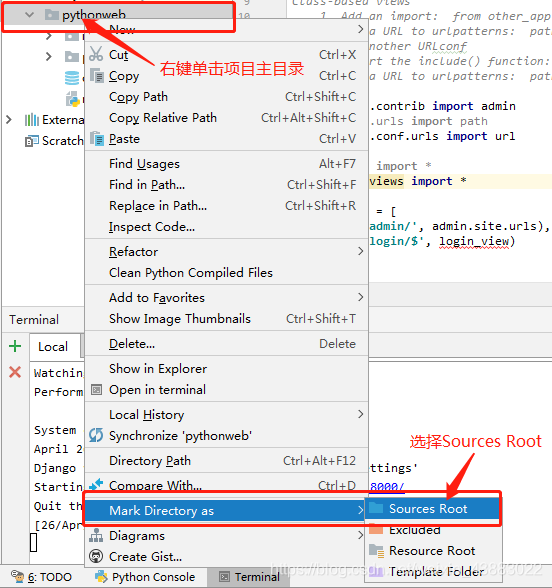The width and height of the screenshot is (552, 588).
Task: Click the External Libraries bars icon
Action: 32,120
